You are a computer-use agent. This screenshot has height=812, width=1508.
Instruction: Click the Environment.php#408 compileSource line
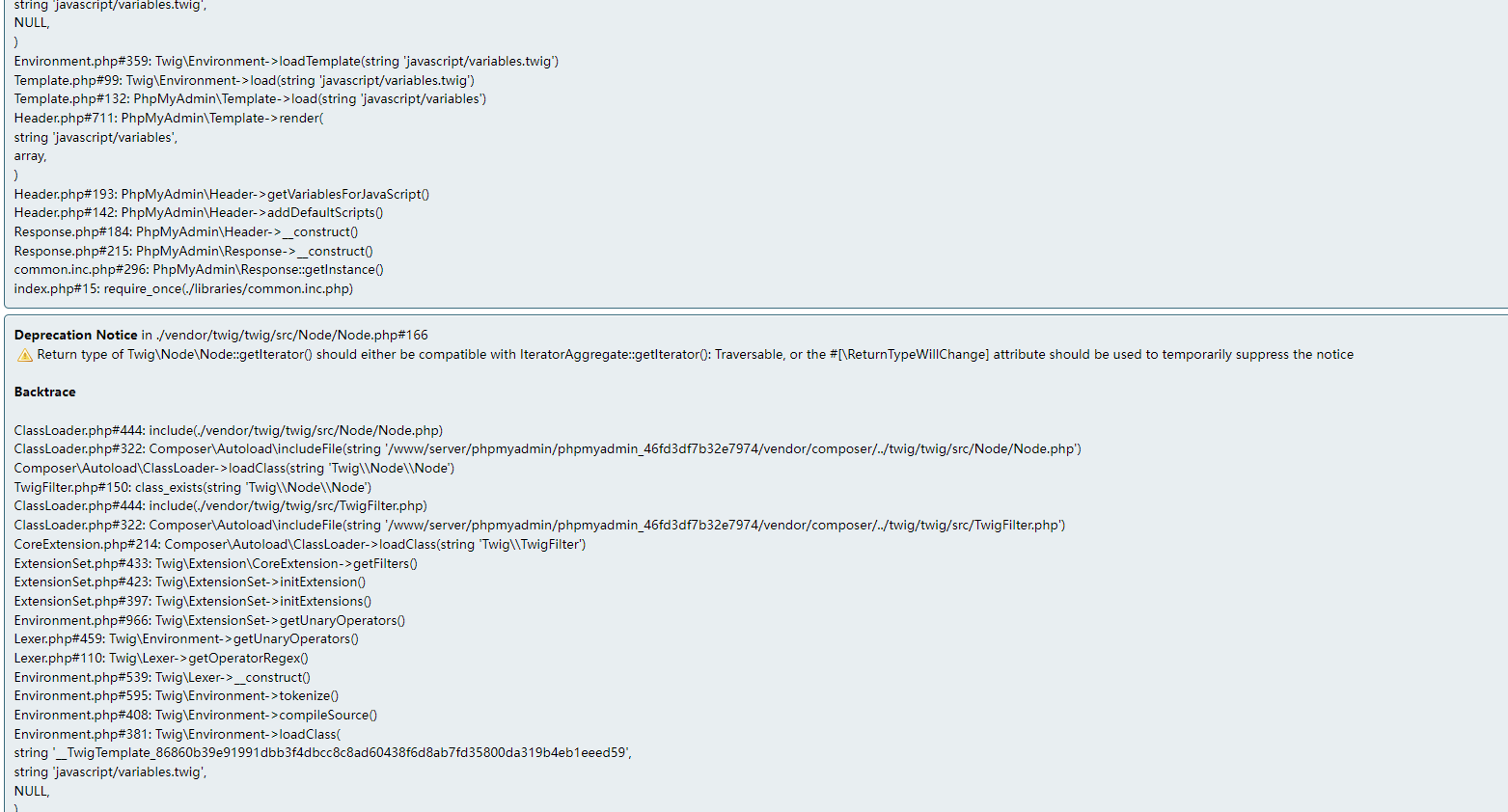(x=196, y=715)
